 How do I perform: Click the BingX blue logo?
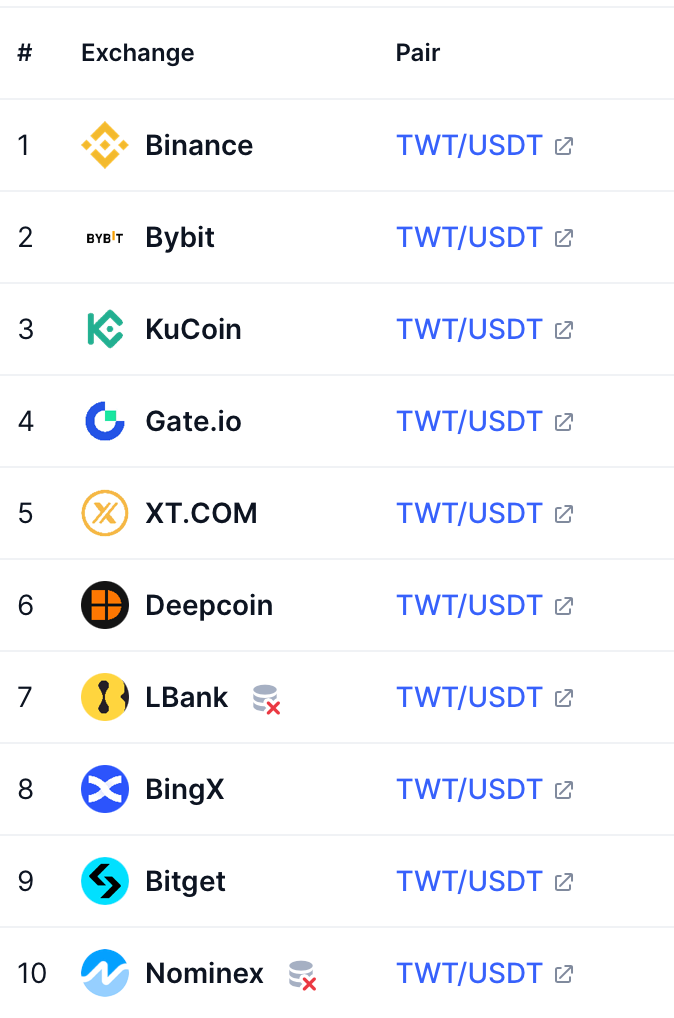105,789
